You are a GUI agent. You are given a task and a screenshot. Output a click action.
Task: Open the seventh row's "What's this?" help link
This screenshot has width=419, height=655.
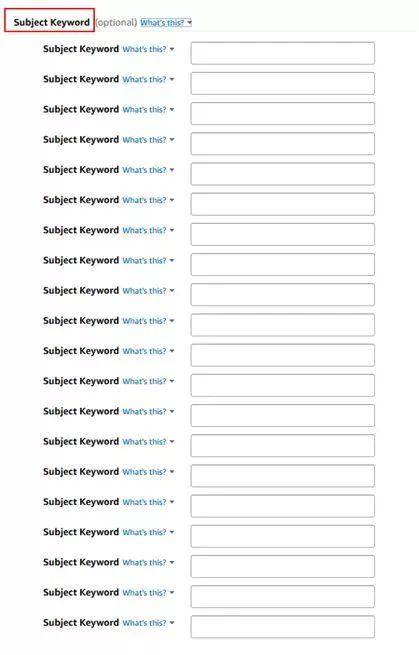click(144, 230)
